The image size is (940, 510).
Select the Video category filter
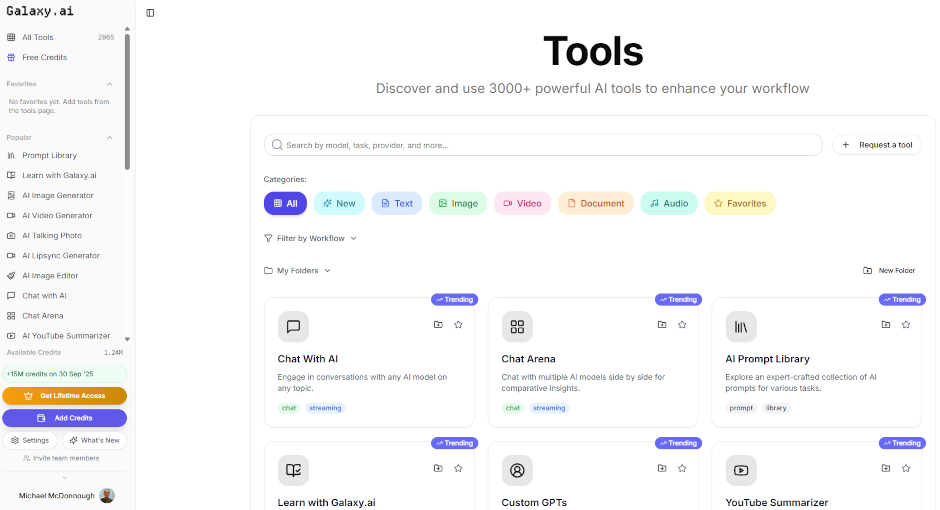click(523, 204)
